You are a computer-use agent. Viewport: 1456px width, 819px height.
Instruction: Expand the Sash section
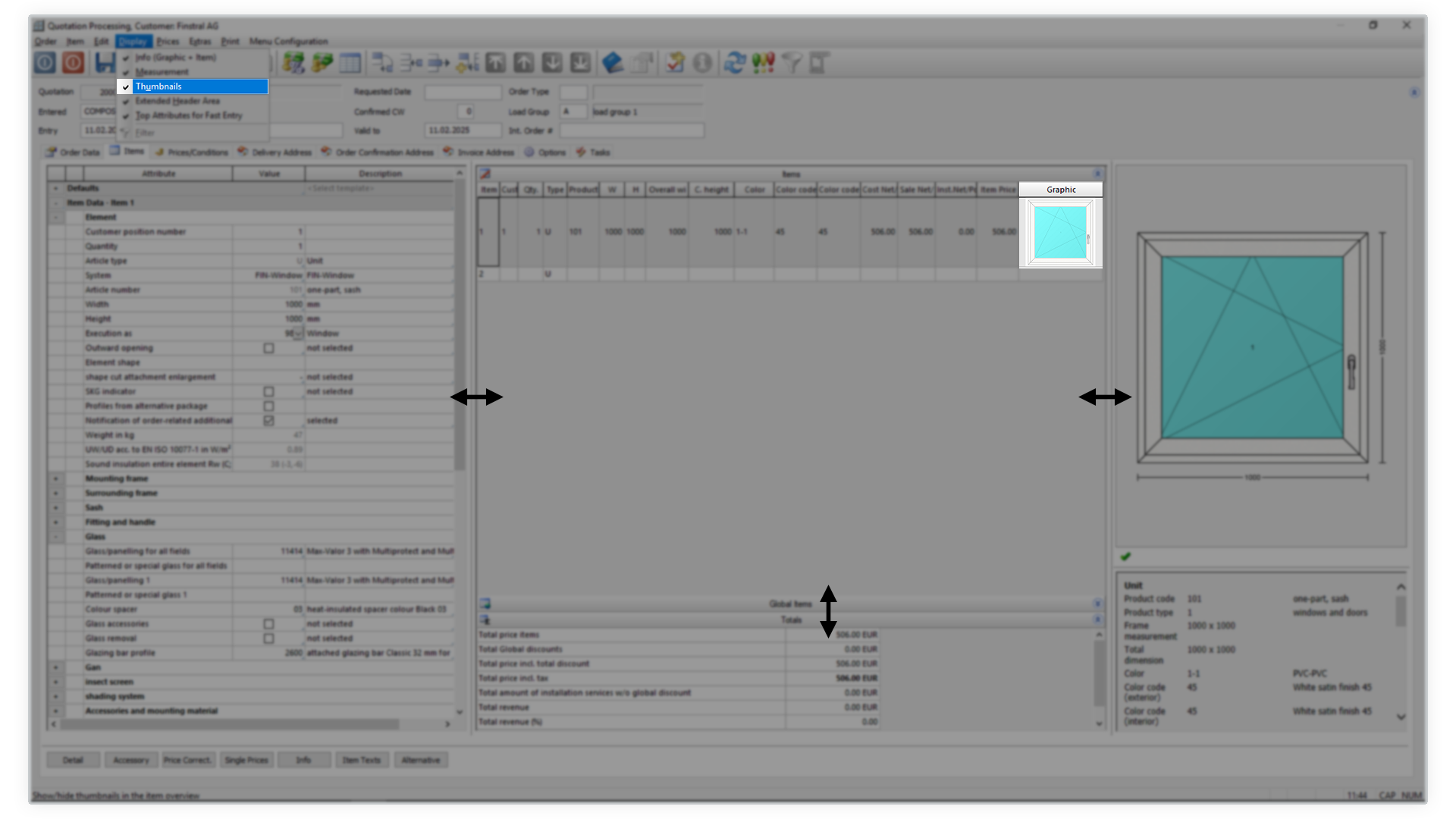click(x=55, y=507)
